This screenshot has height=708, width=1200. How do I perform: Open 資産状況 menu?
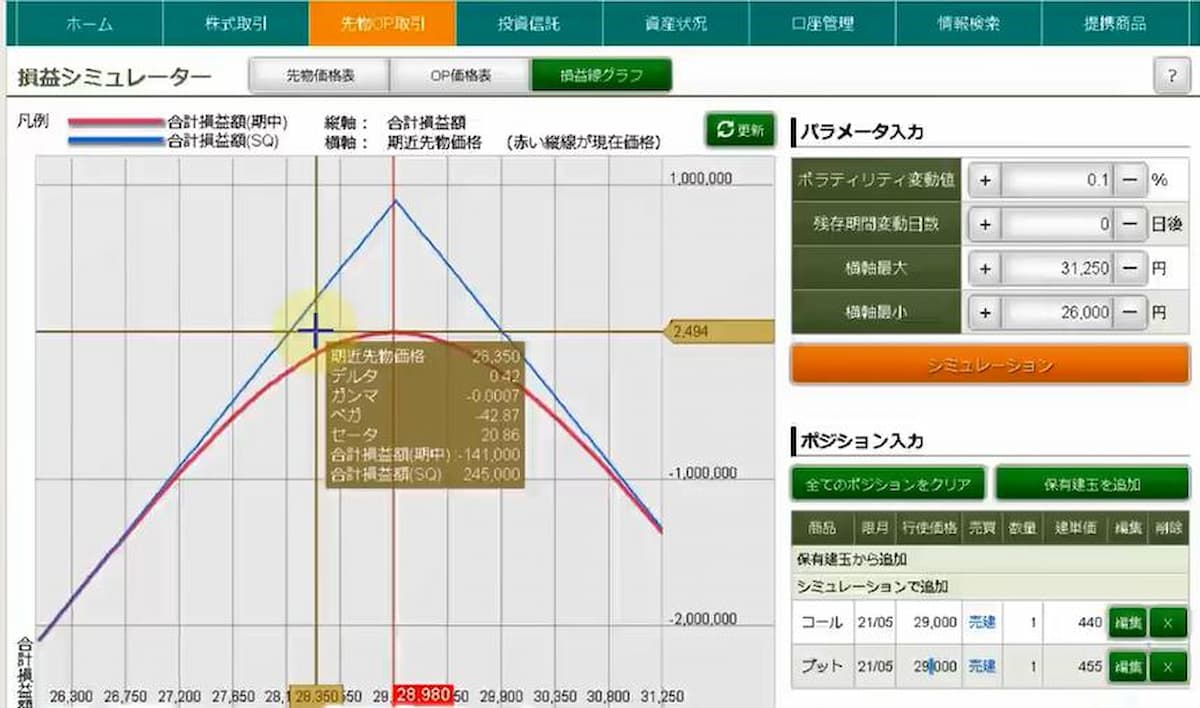675,23
